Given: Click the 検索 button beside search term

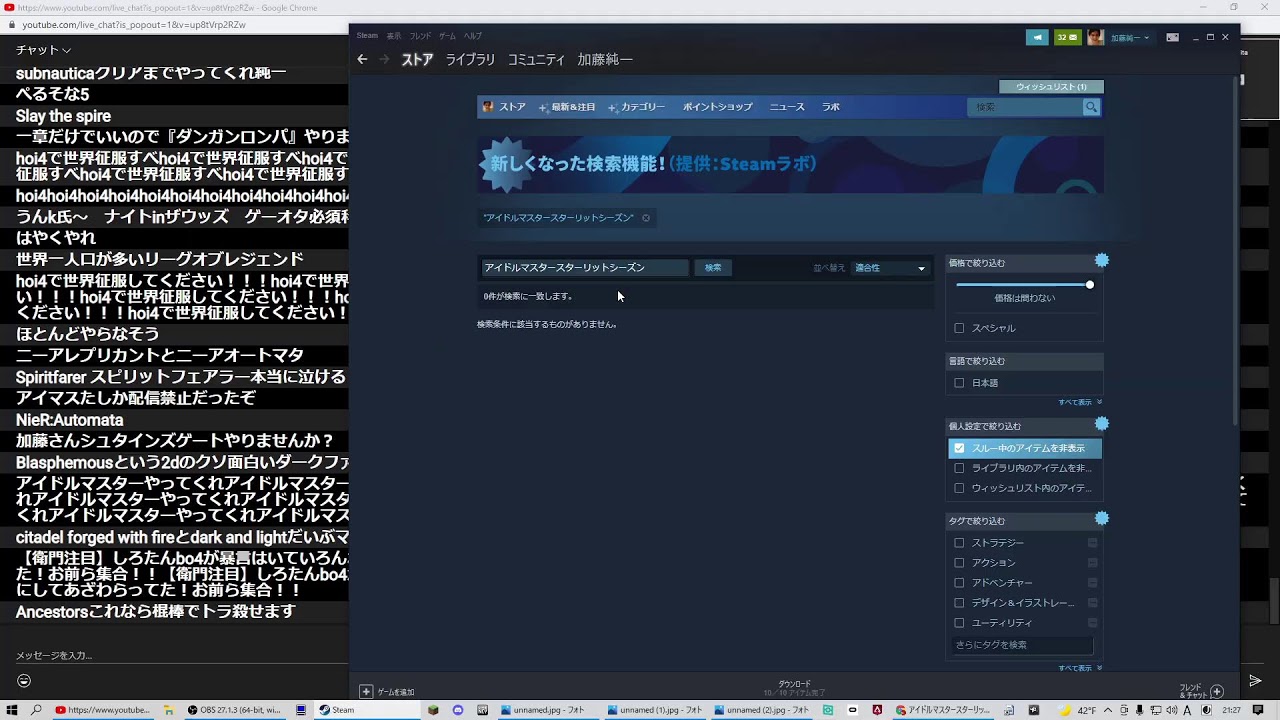Looking at the screenshot, I should point(713,268).
